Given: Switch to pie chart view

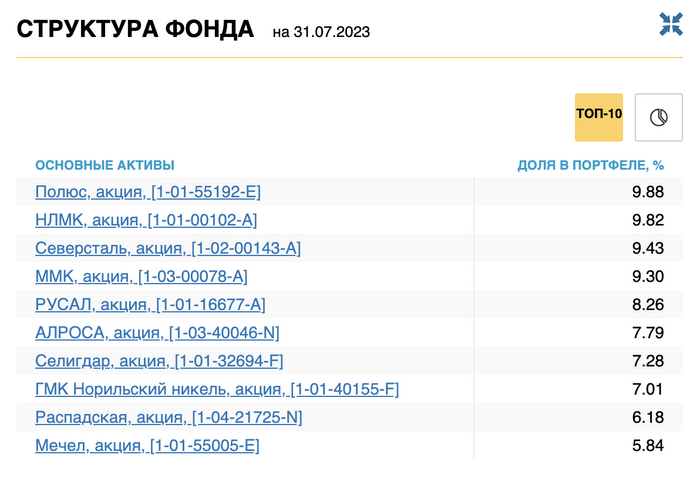Looking at the screenshot, I should click(658, 117).
